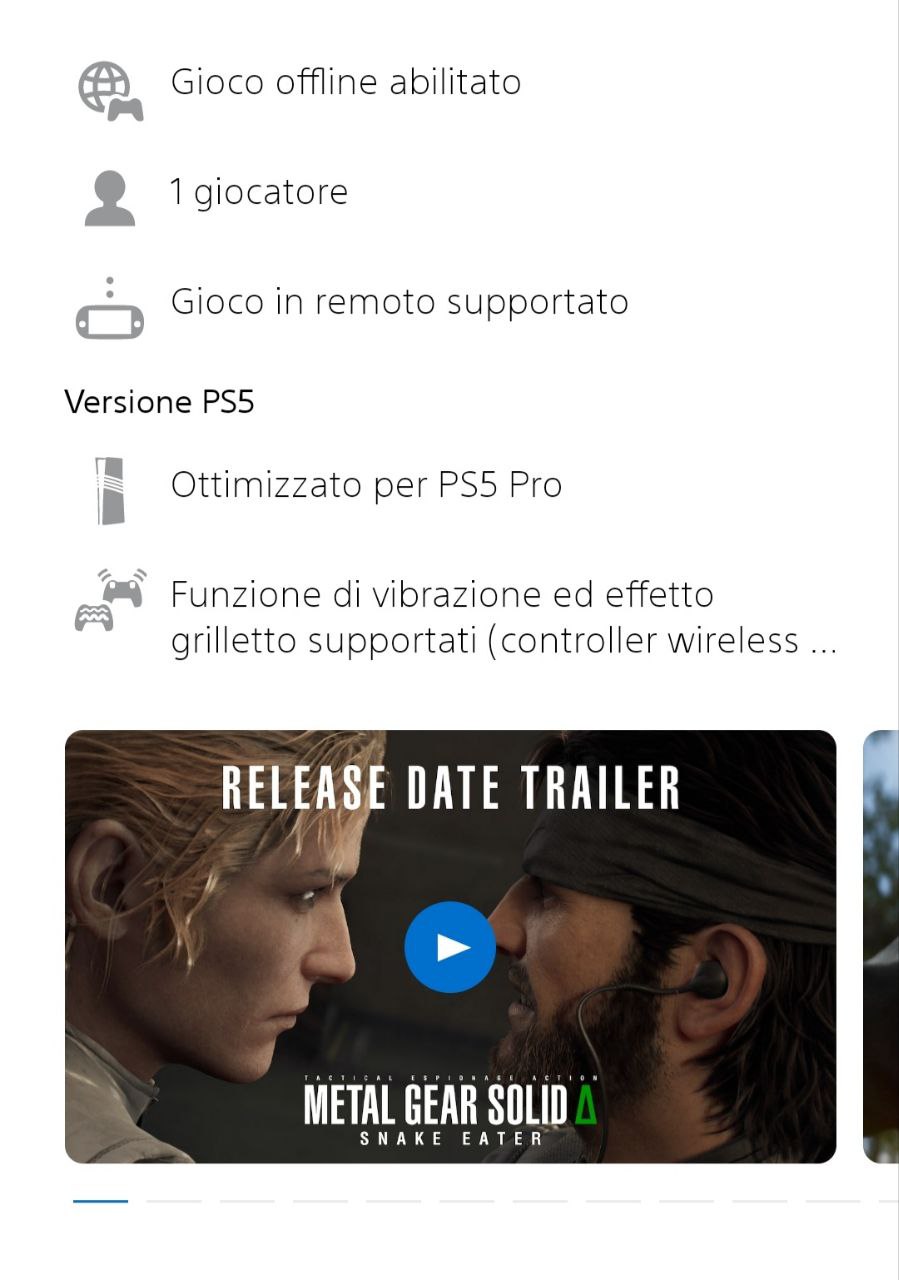
Task: Tap the vibrating DualSense controllers icon
Action: 110,599
